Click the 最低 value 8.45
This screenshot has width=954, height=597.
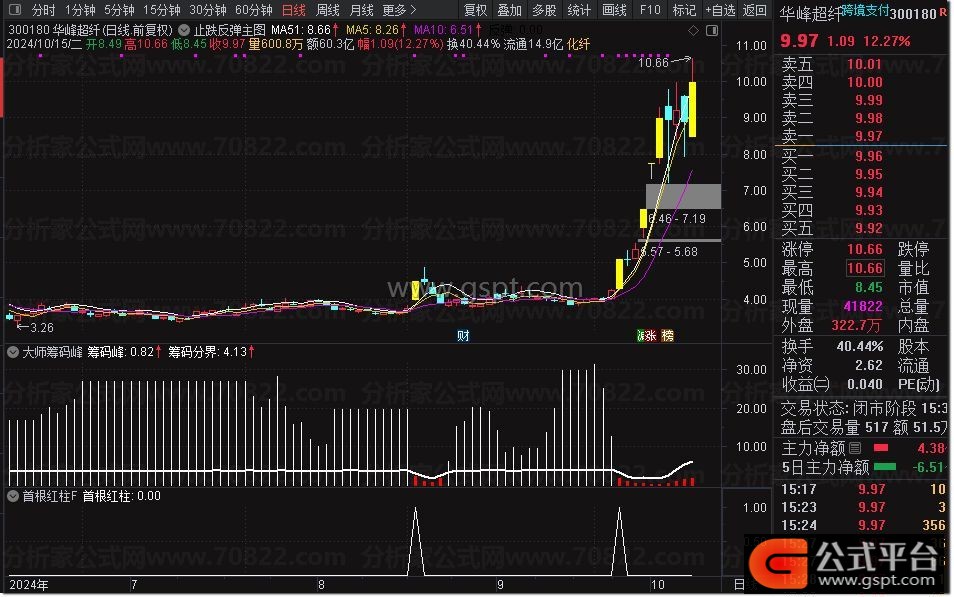point(869,287)
